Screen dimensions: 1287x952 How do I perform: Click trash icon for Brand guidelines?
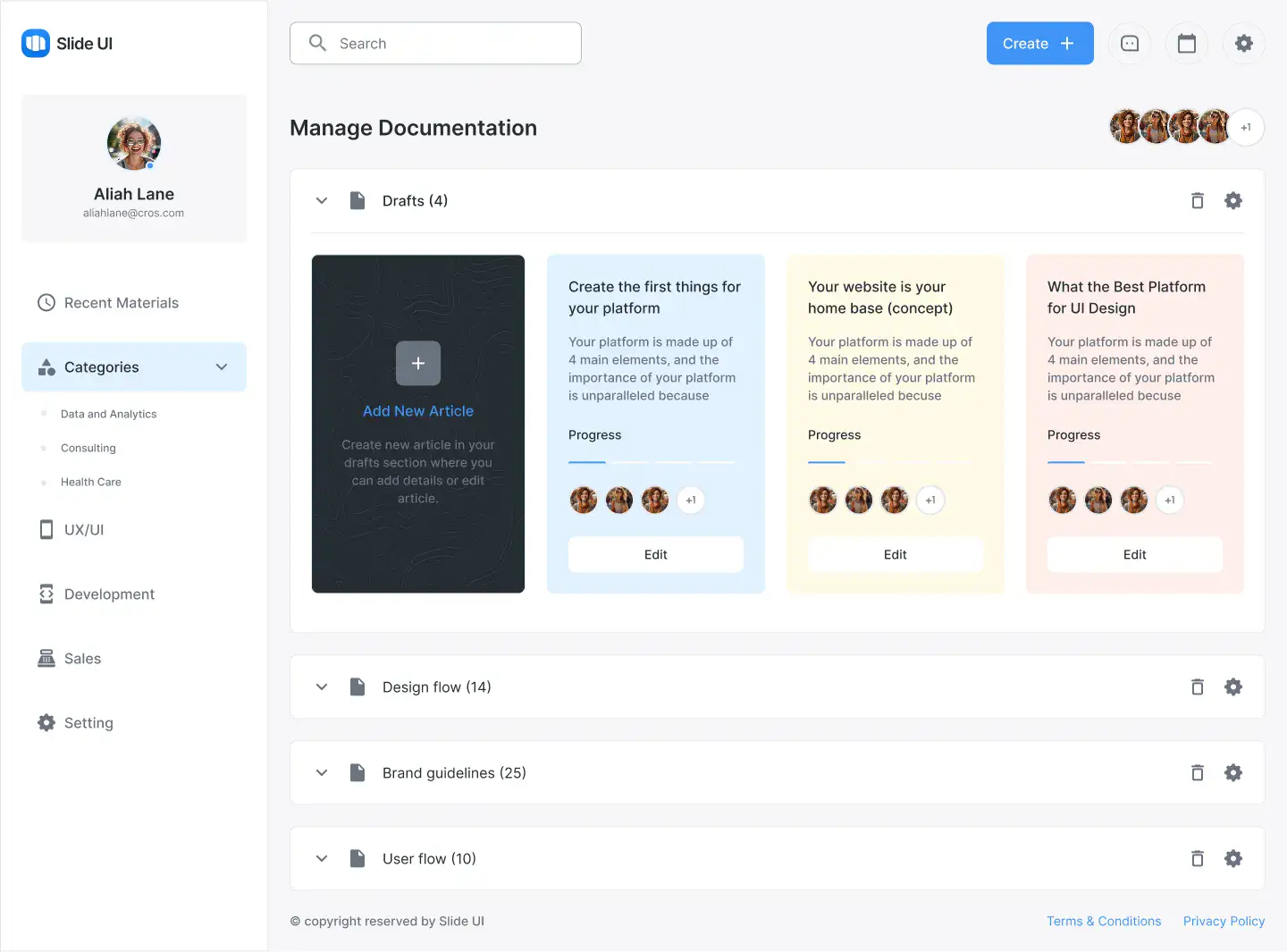[x=1198, y=772]
